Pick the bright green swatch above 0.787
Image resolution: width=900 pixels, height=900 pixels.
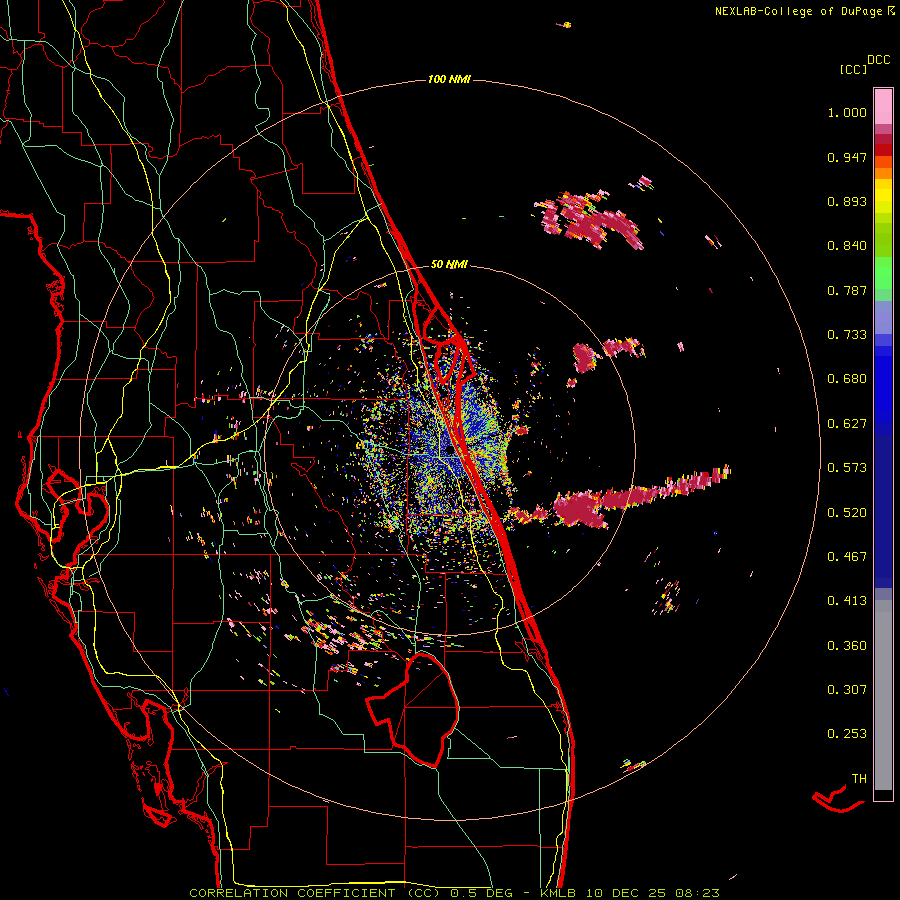coord(883,273)
